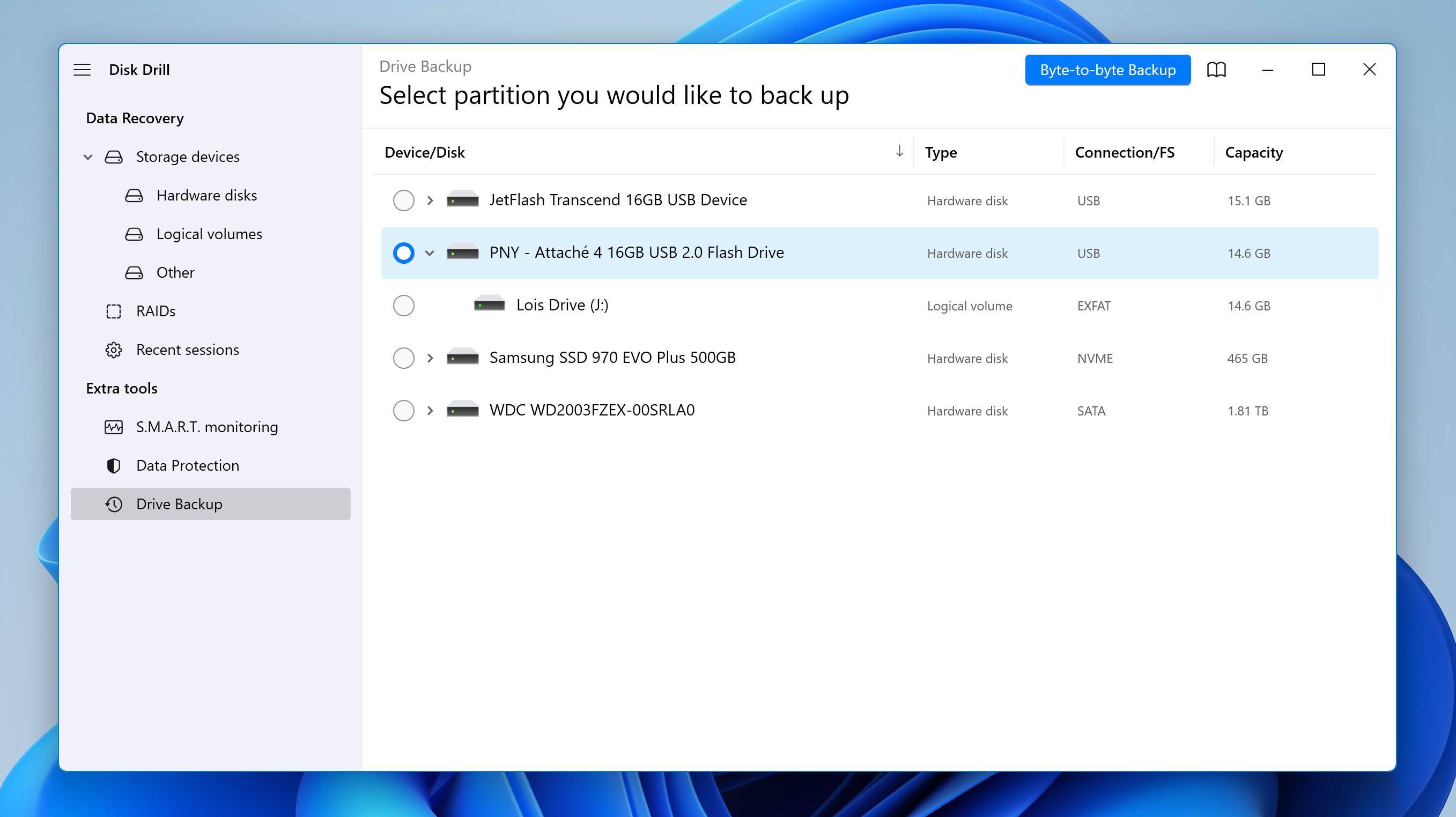Click the Recent sessions icon
1456x817 pixels.
click(114, 349)
